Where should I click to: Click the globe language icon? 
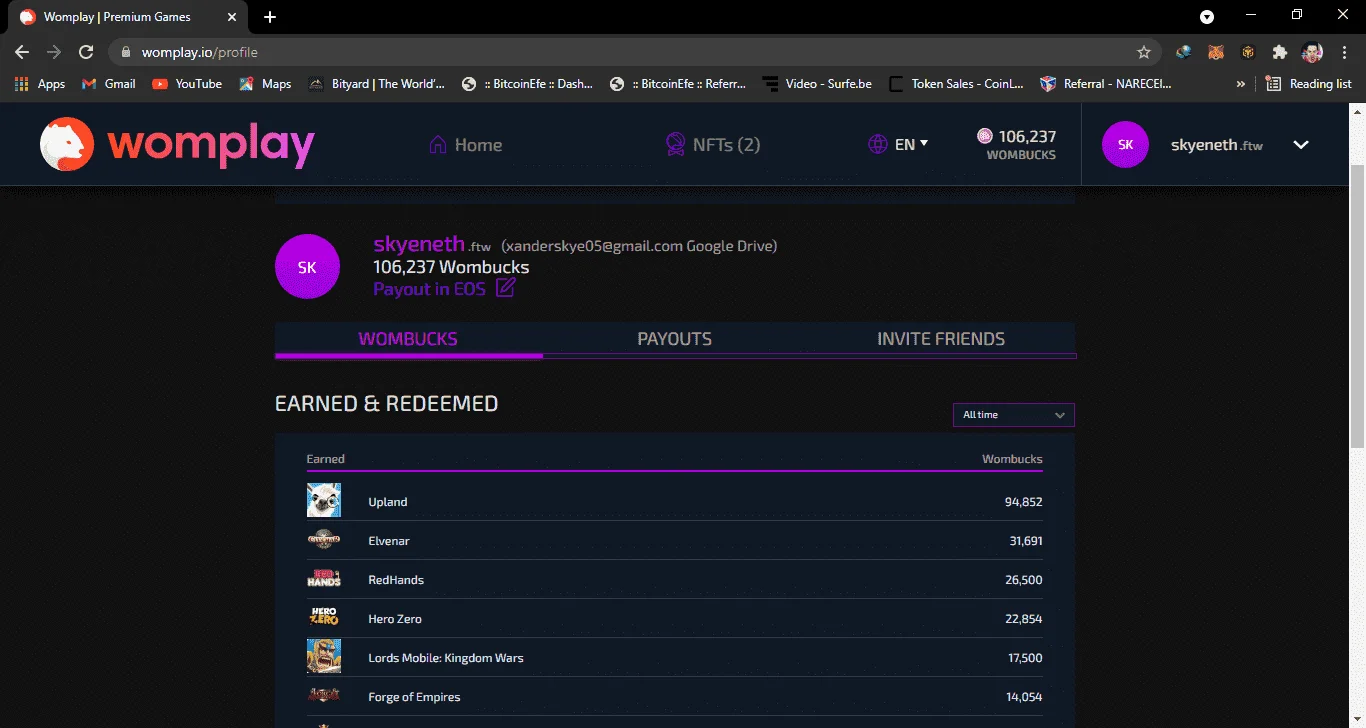pos(877,145)
